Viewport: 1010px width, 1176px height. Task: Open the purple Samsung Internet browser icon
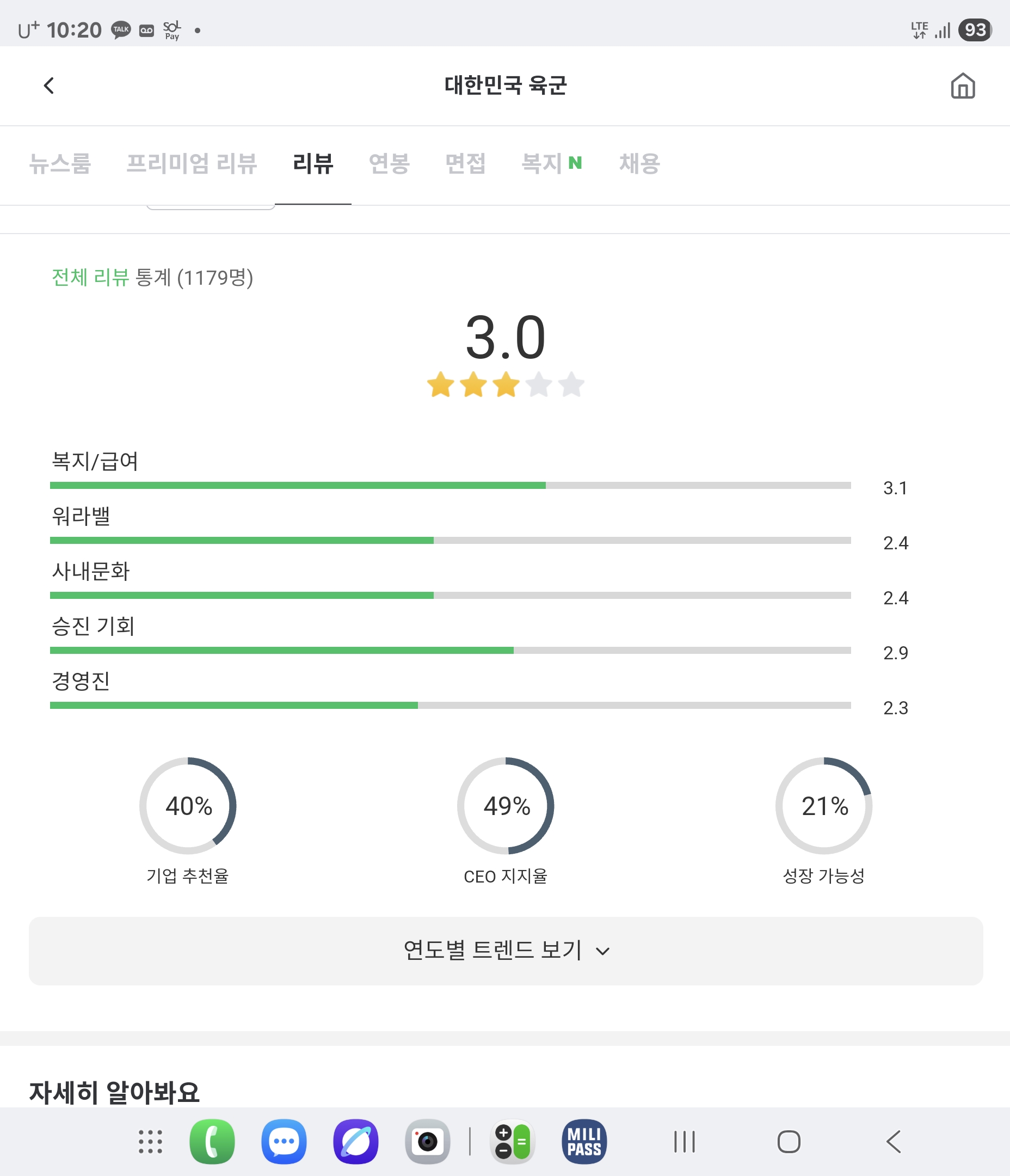pyautogui.click(x=356, y=1141)
